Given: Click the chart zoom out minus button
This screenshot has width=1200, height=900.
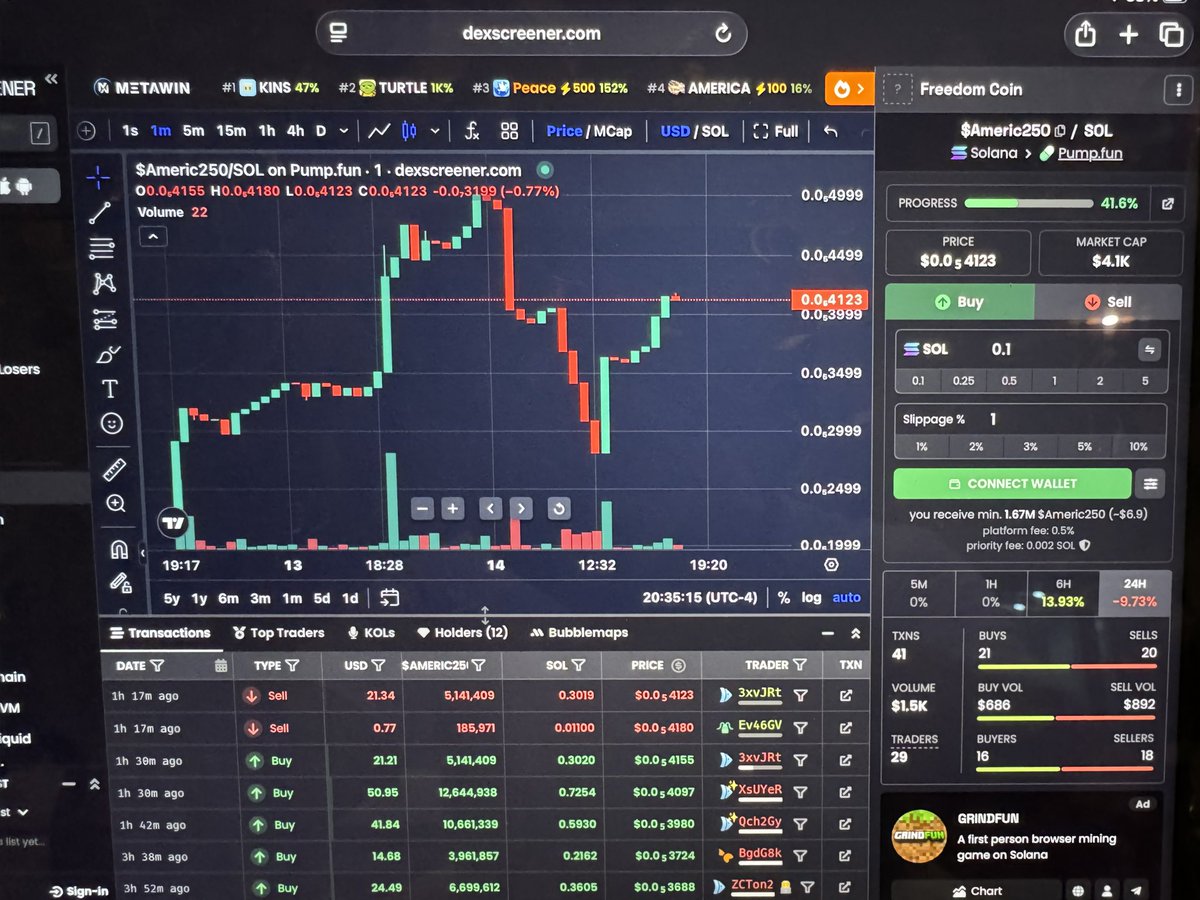Looking at the screenshot, I should (422, 508).
